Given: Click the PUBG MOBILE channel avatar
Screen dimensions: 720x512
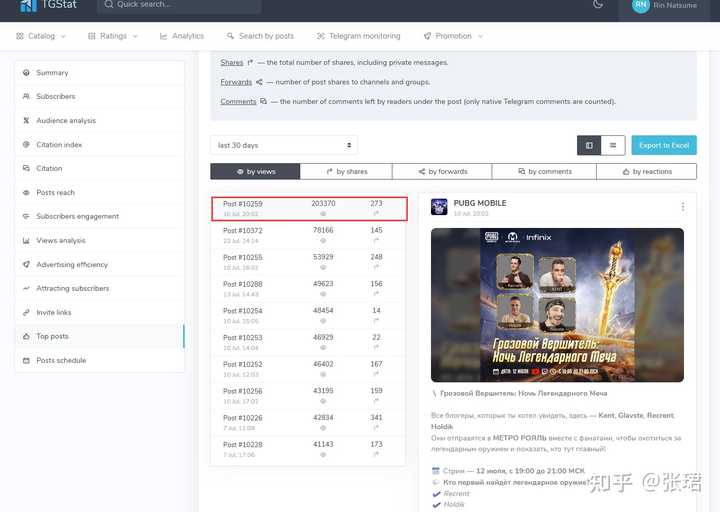Looking at the screenshot, I should (439, 207).
